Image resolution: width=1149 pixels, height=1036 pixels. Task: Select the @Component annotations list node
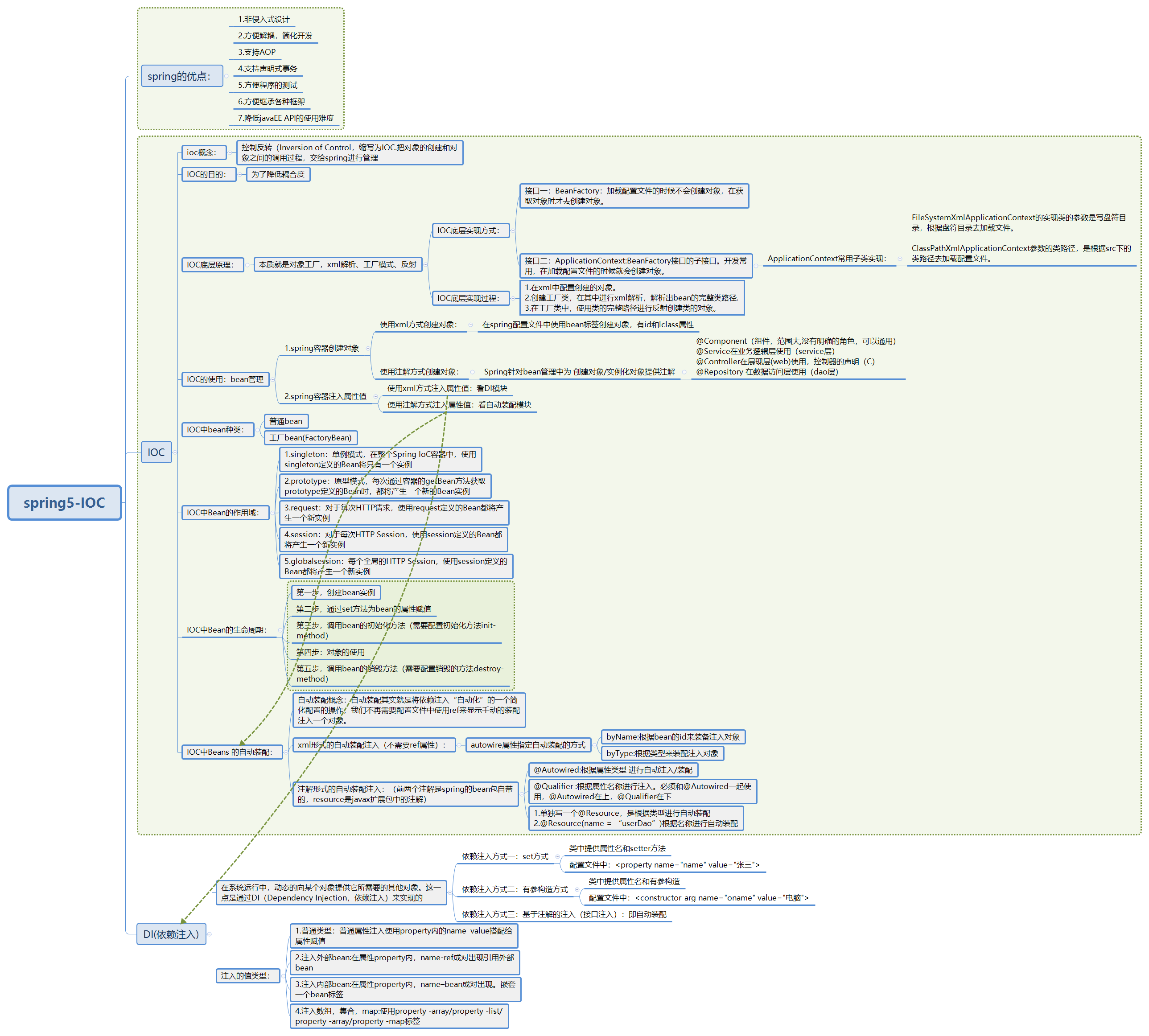pos(798,357)
